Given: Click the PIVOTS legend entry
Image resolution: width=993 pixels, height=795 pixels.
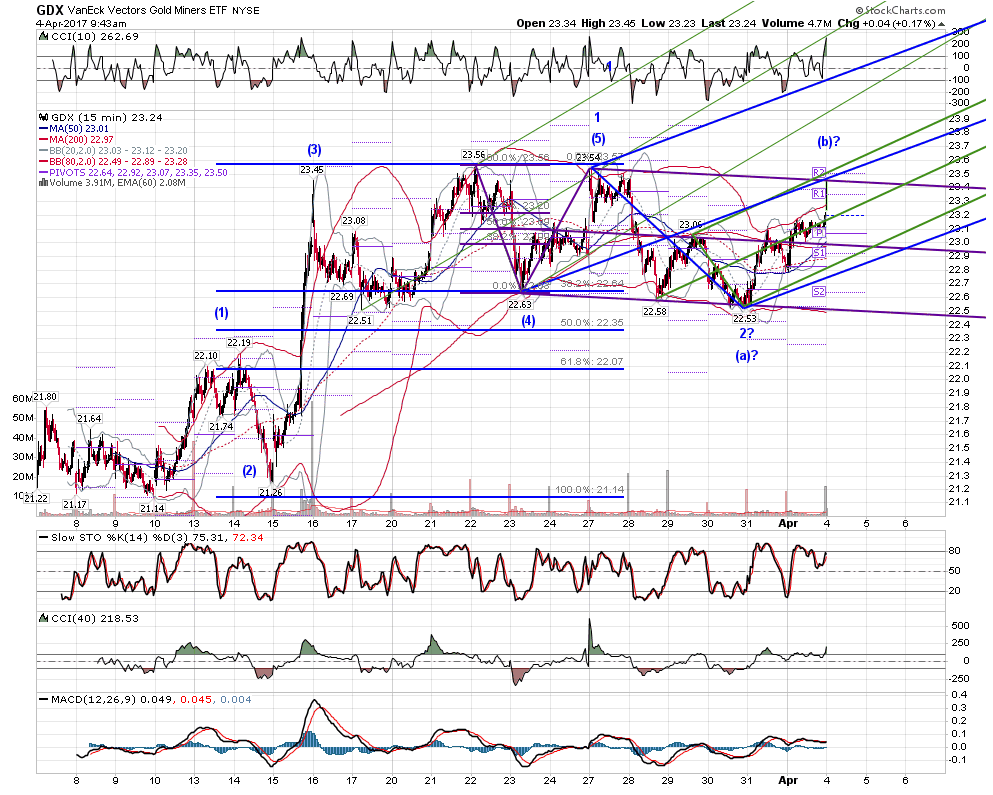Looking at the screenshot, I should [133, 172].
